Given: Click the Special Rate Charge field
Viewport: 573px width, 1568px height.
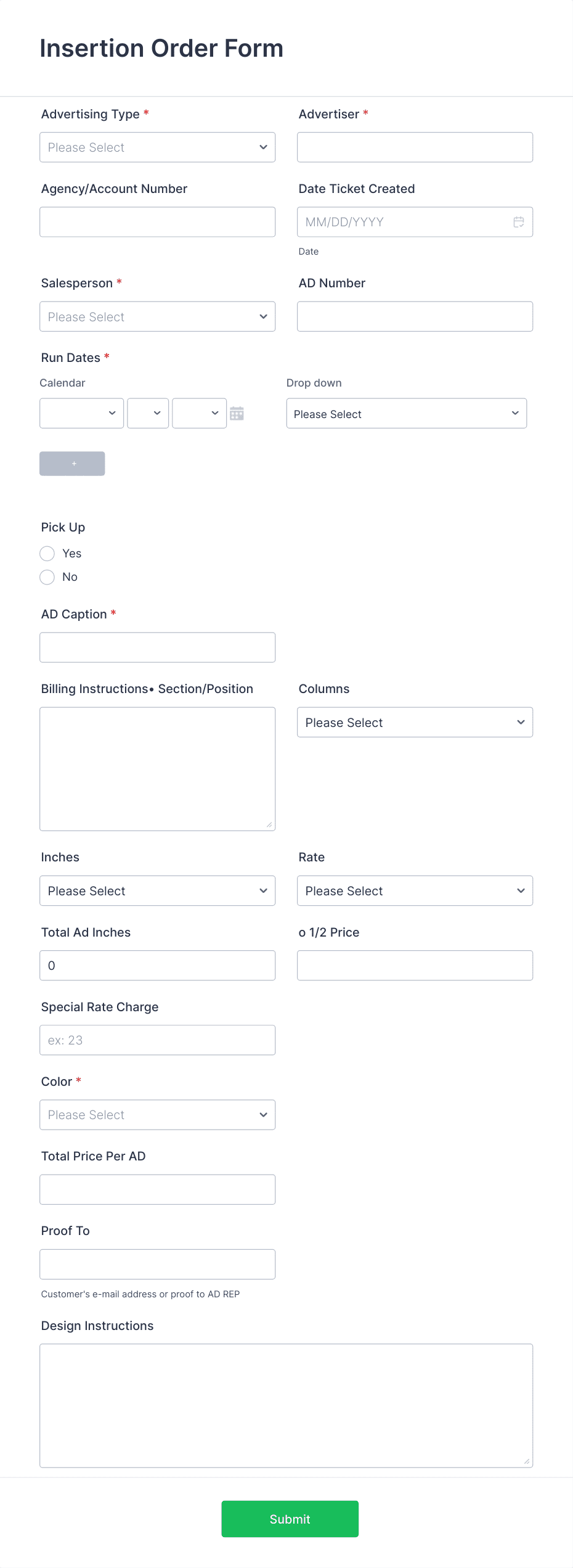Looking at the screenshot, I should point(157,1040).
